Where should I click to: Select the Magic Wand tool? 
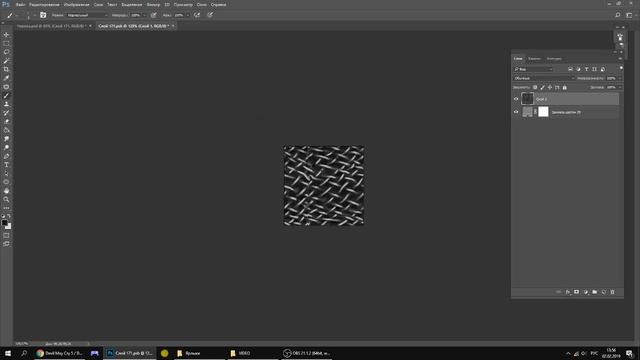pyautogui.click(x=6, y=61)
